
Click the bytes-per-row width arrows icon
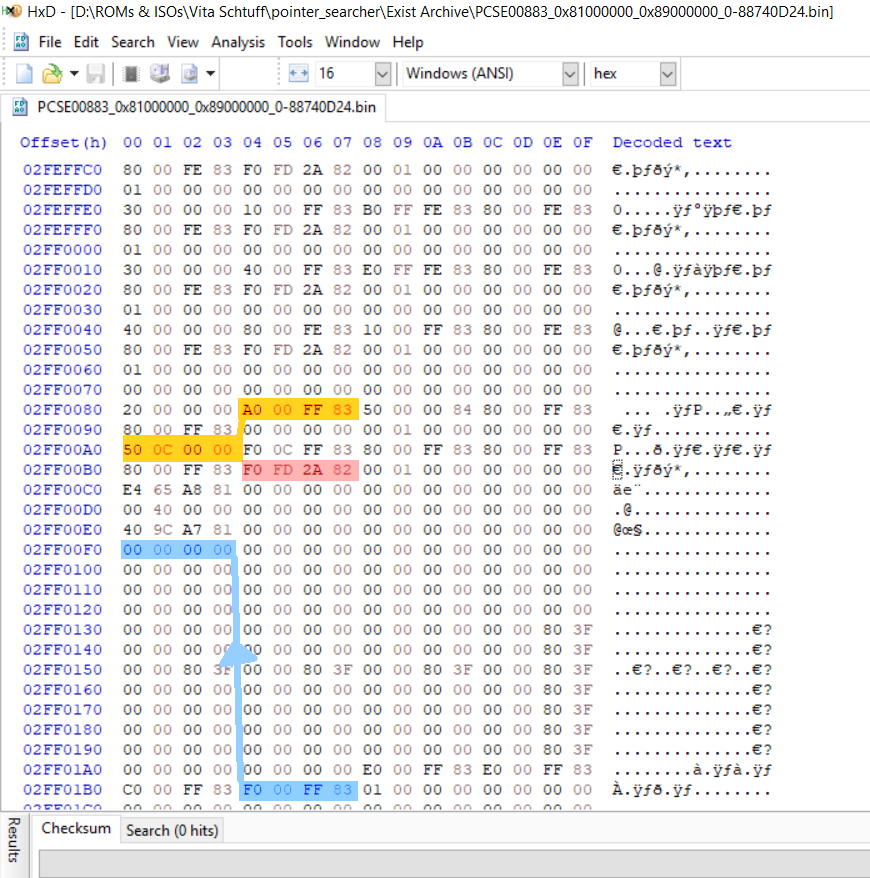click(298, 74)
